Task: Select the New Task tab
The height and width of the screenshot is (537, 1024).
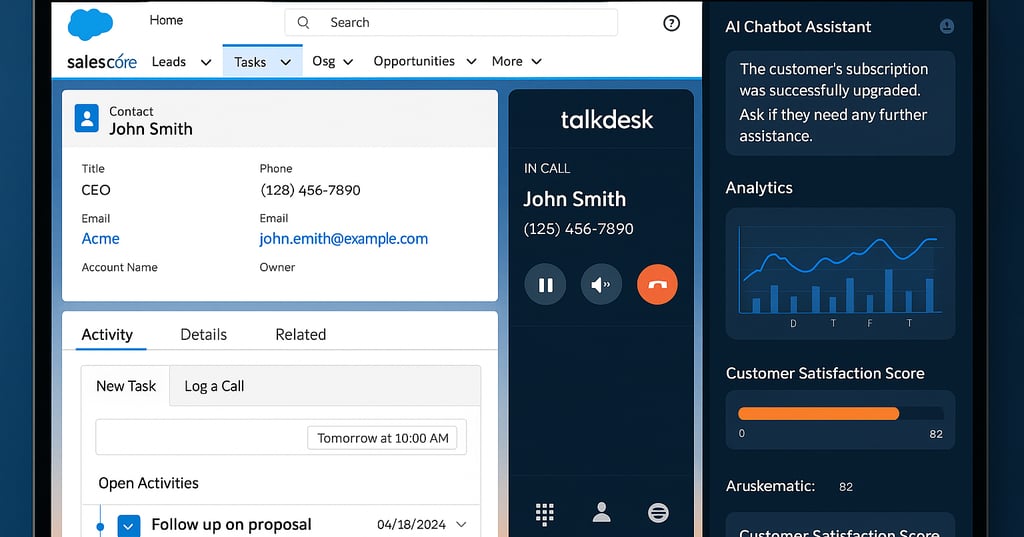Action: pyautogui.click(x=125, y=386)
